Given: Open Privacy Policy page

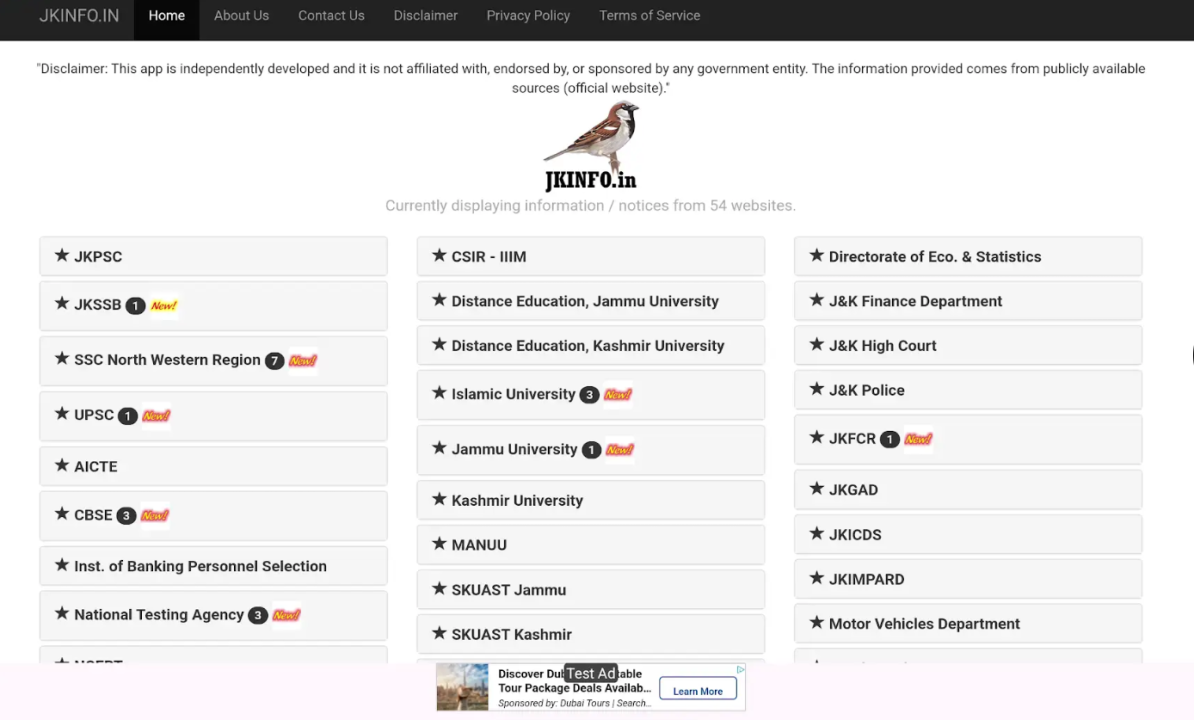Looking at the screenshot, I should click(528, 16).
